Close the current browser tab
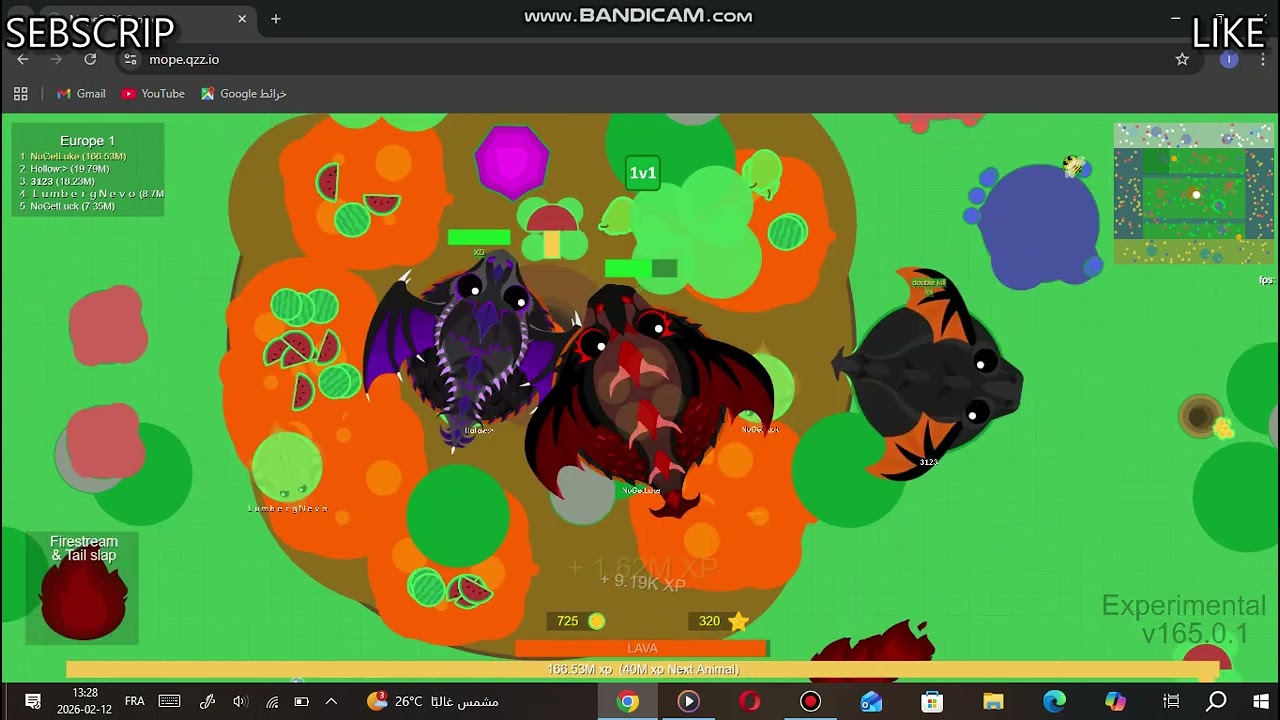1280x720 pixels. click(242, 18)
